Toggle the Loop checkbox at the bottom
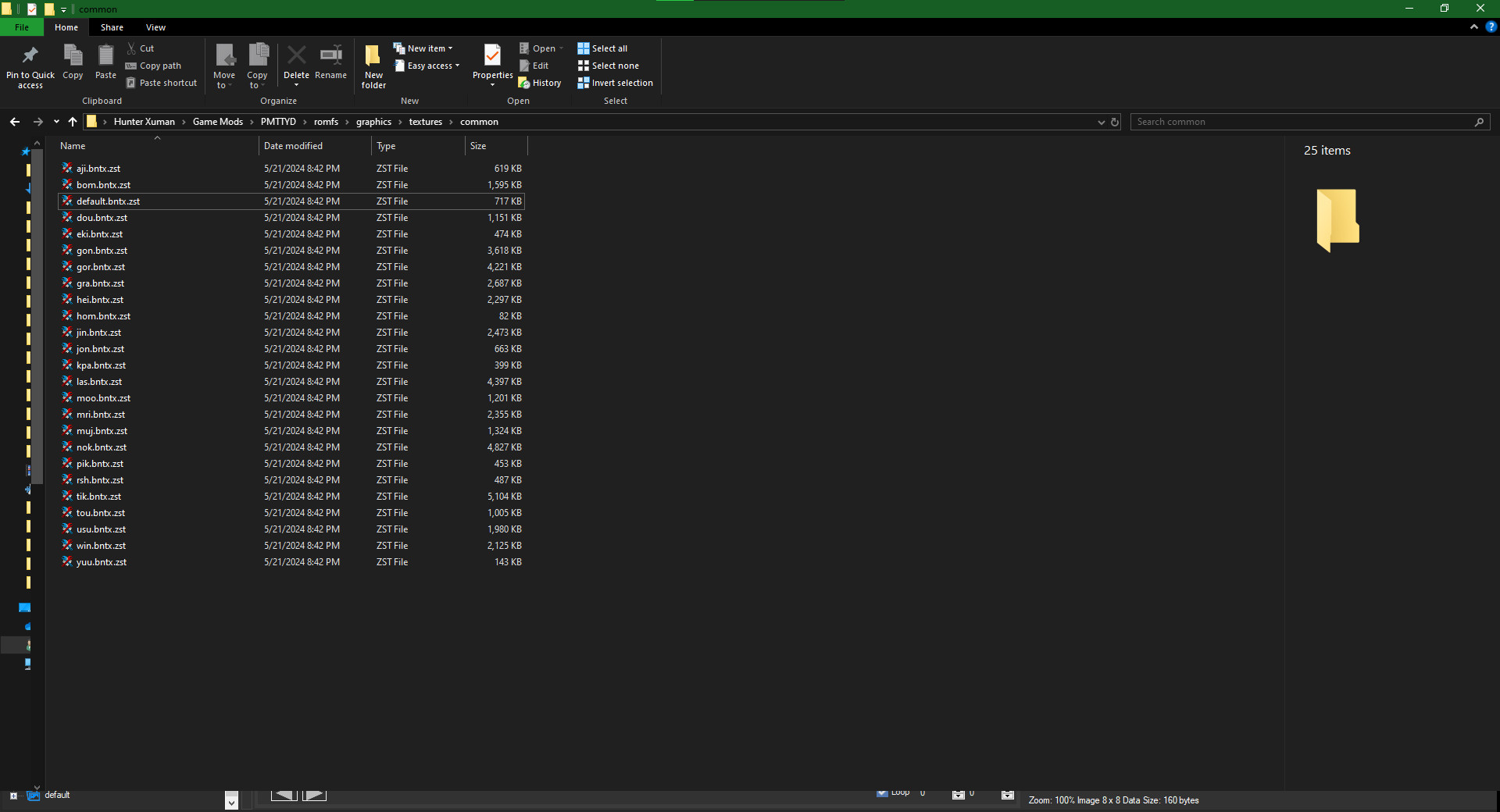1500x812 pixels. [882, 792]
